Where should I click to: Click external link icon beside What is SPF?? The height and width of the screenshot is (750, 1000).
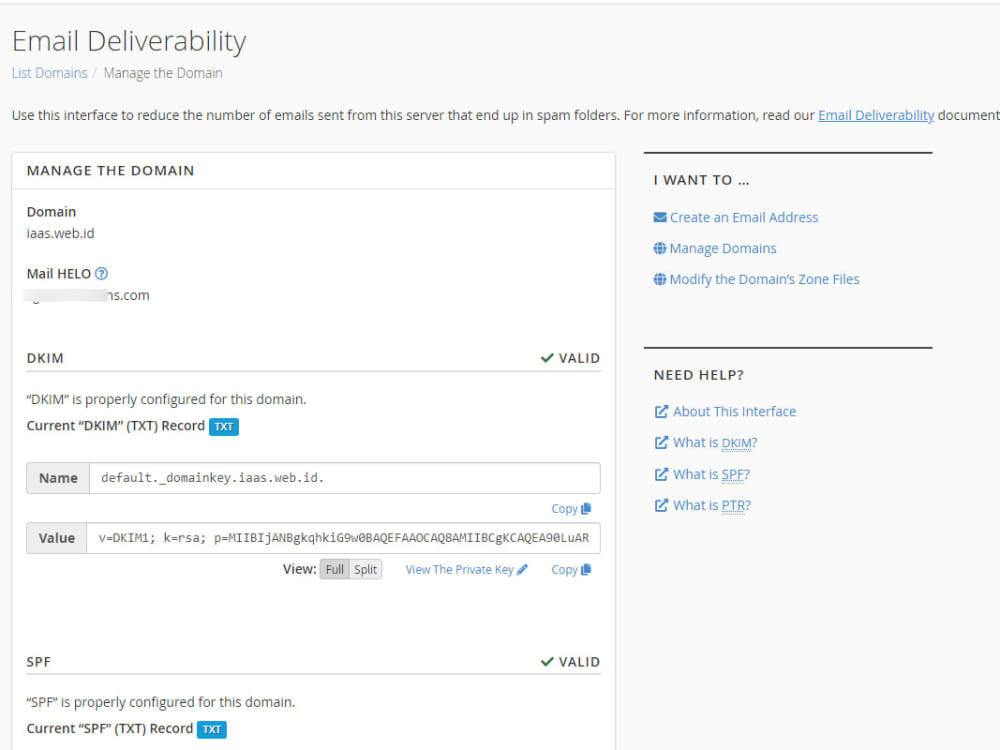pos(661,474)
